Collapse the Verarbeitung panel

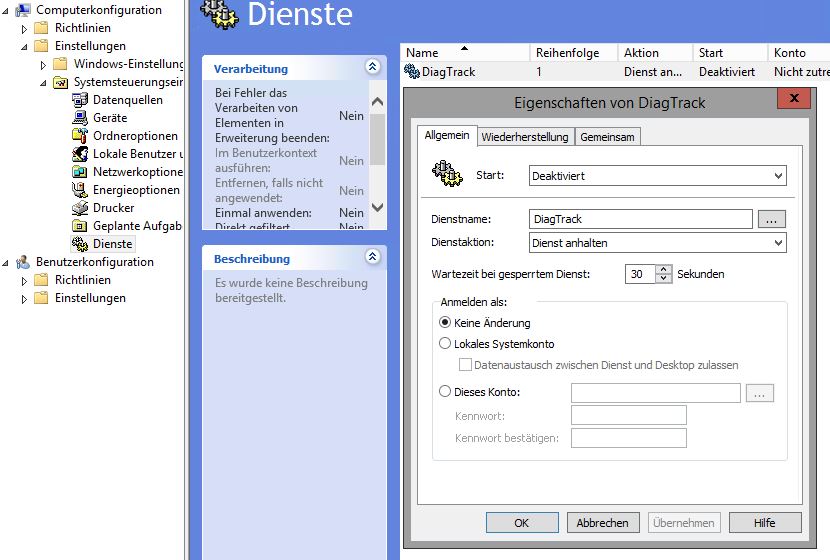pyautogui.click(x=373, y=67)
